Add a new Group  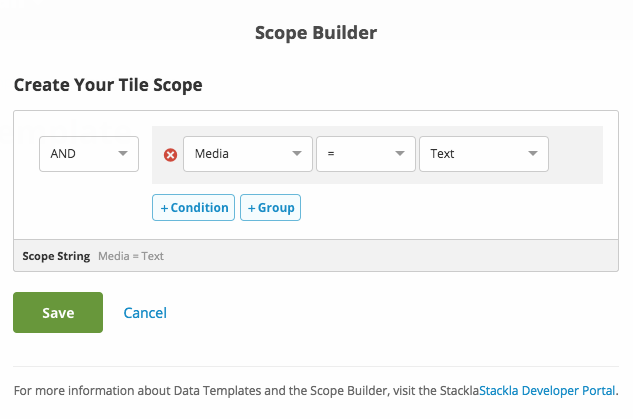click(x=270, y=208)
